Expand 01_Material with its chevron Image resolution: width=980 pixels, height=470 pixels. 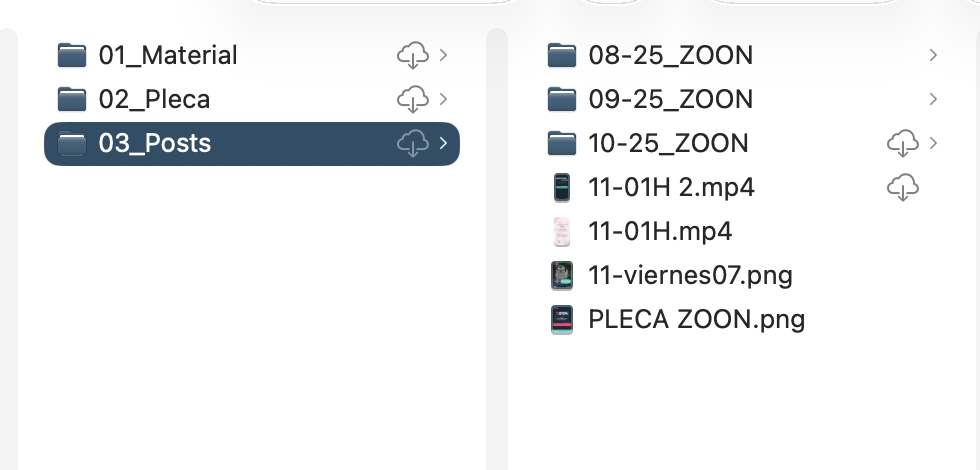(443, 55)
